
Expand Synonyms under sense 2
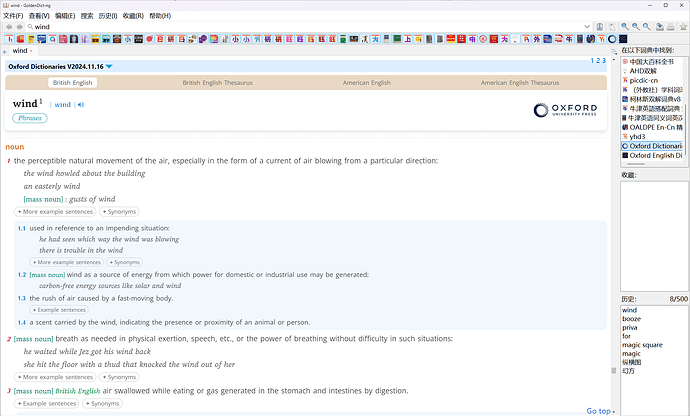tap(119, 377)
